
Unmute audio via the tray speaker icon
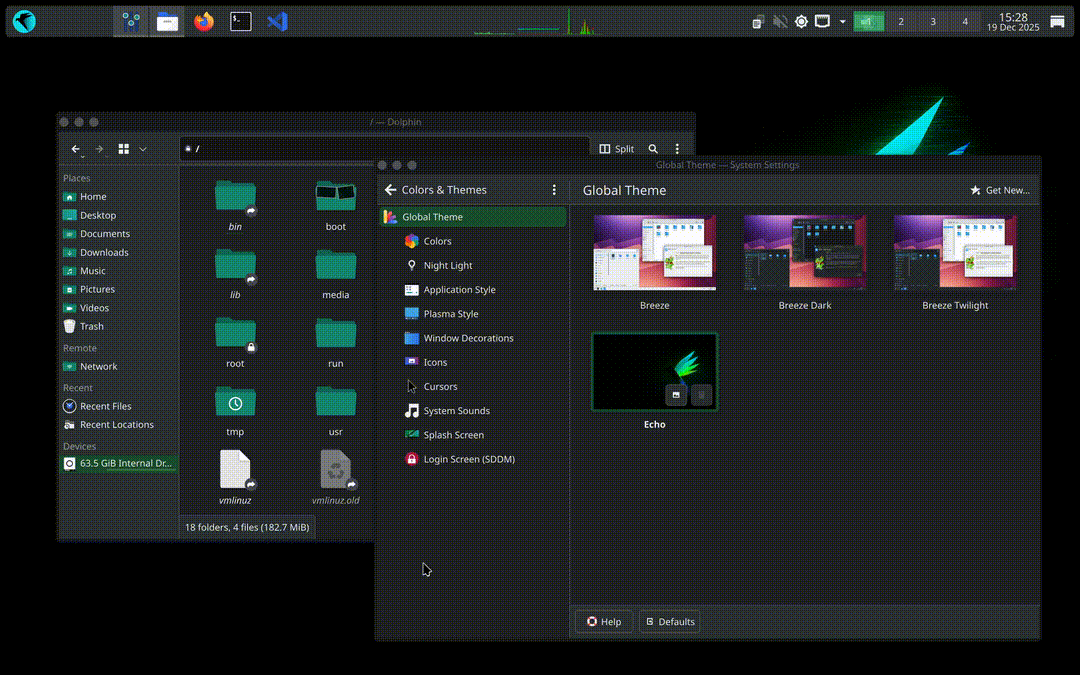779,20
